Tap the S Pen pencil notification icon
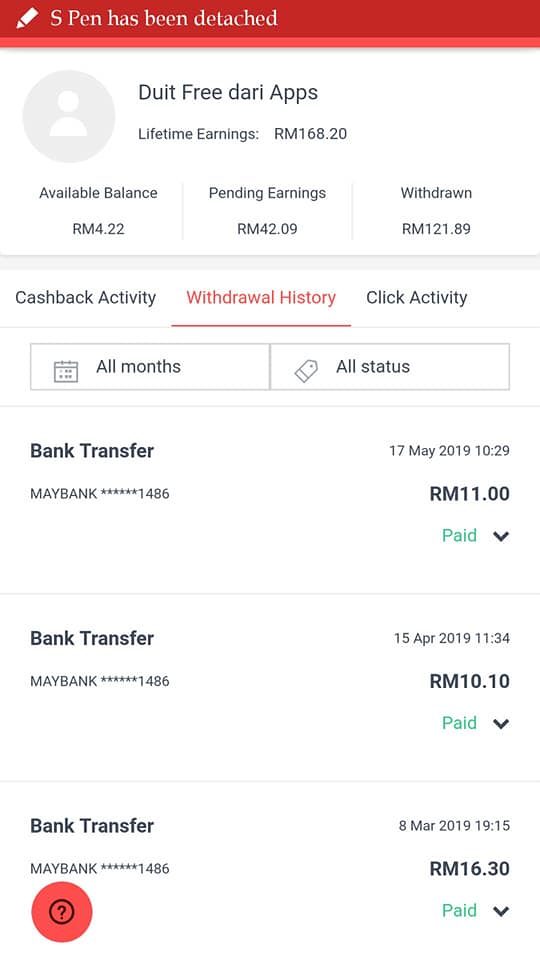This screenshot has height=960, width=540. point(27,18)
